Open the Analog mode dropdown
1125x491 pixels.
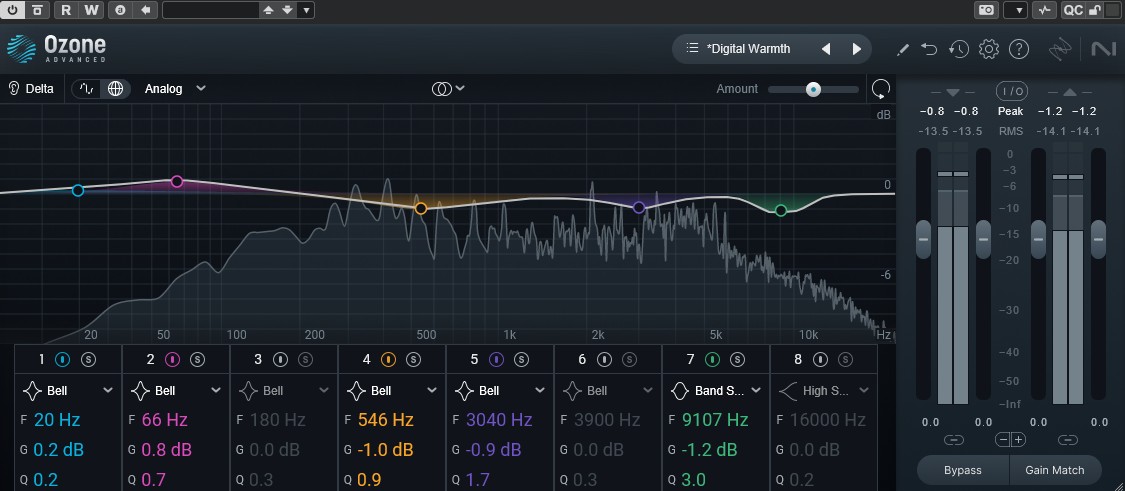tap(175, 89)
